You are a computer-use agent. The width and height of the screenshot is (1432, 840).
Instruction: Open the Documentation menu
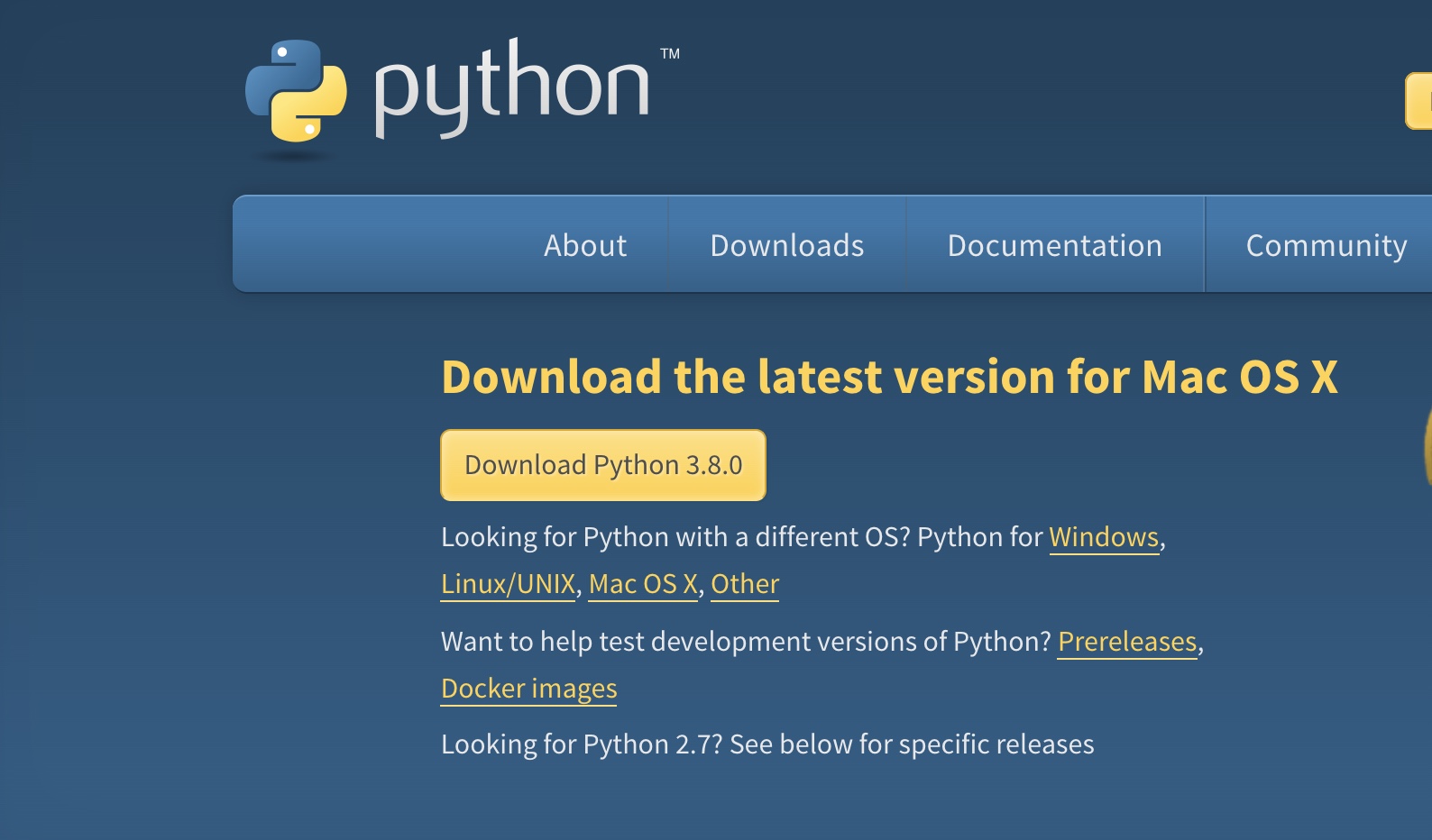[x=1055, y=245]
